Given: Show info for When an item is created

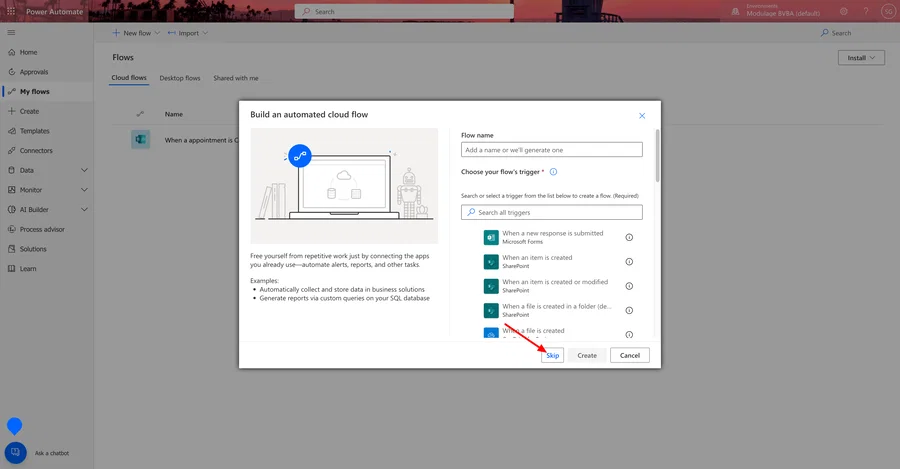Looking at the screenshot, I should (x=629, y=262).
